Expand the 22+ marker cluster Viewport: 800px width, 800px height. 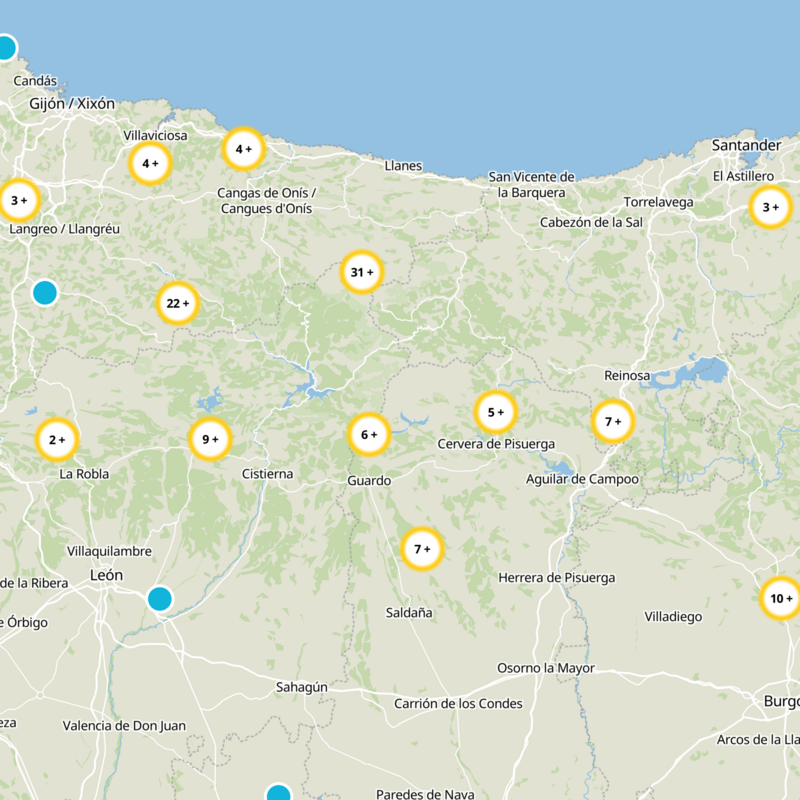point(178,304)
